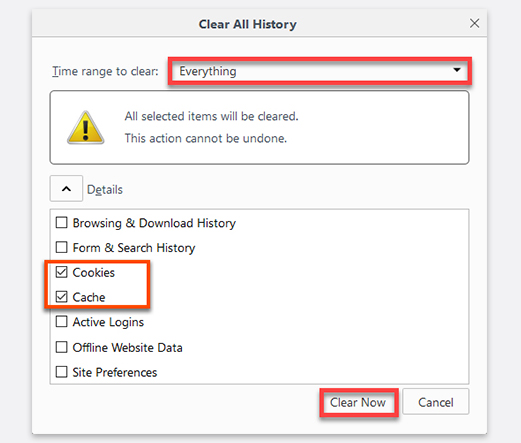Click the time range dropdown arrow
The width and height of the screenshot is (521, 443).
tap(457, 70)
